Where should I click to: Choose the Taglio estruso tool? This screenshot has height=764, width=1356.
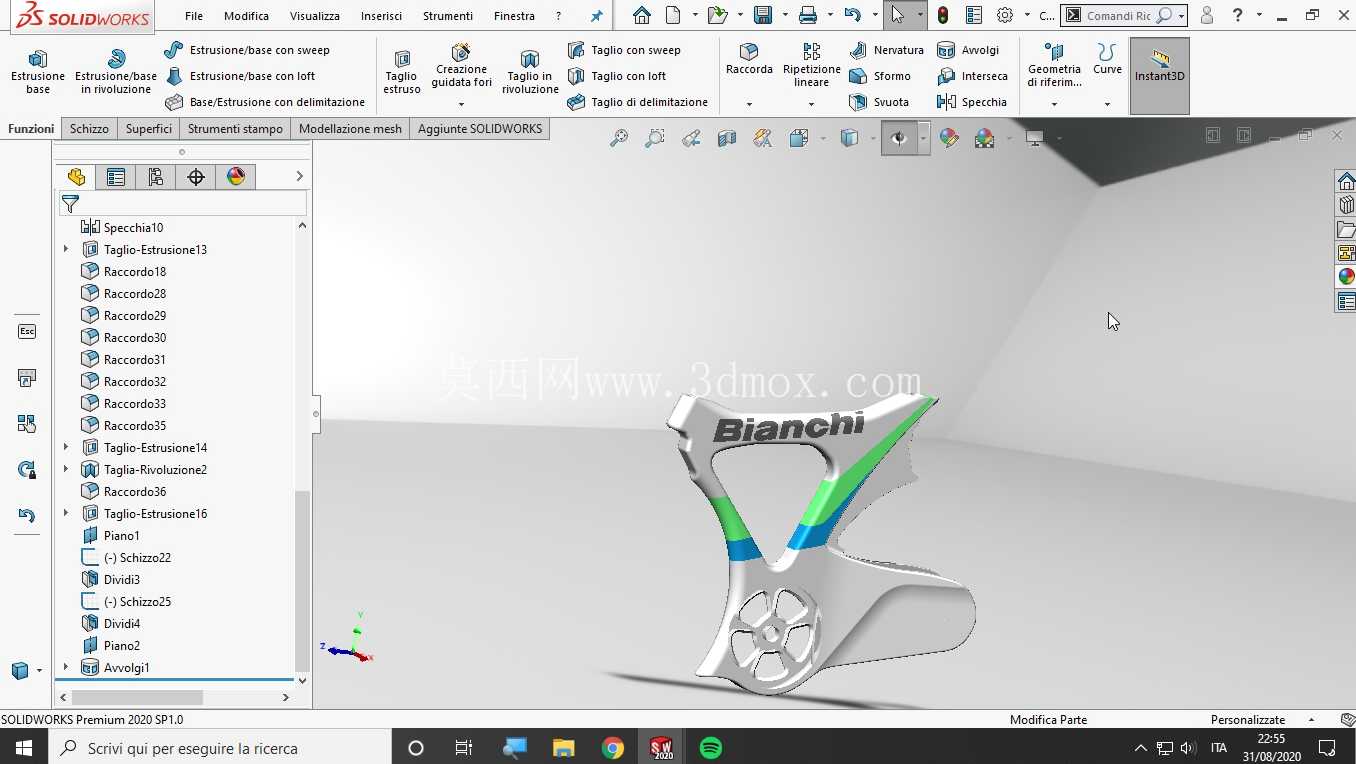point(402,72)
